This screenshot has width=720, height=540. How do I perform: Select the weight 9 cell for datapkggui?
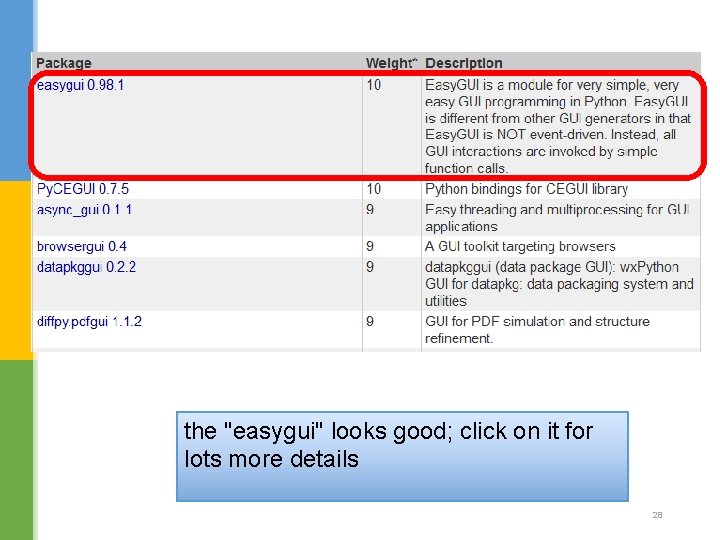[370, 267]
